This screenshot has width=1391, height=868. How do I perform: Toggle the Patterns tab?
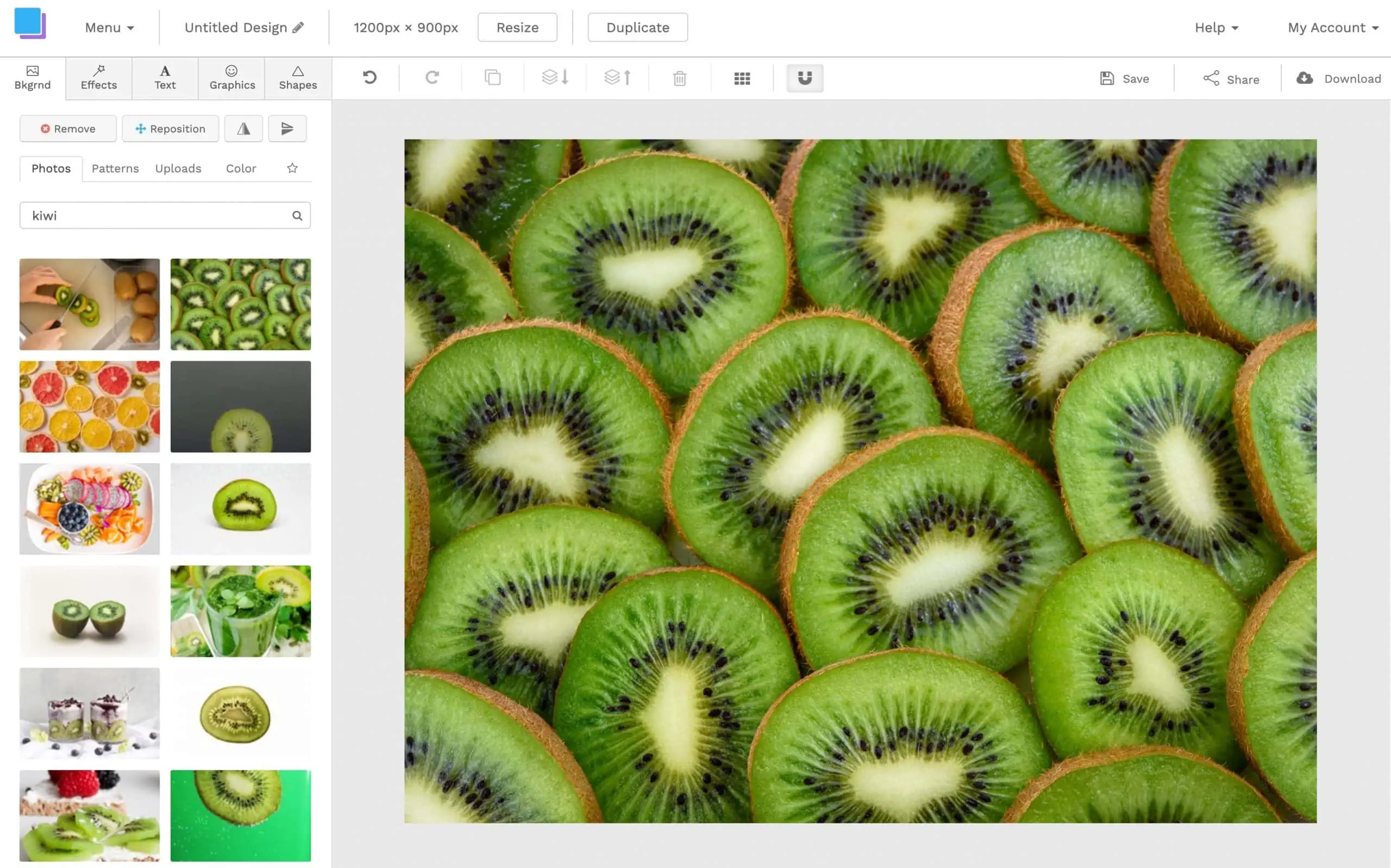click(x=115, y=168)
